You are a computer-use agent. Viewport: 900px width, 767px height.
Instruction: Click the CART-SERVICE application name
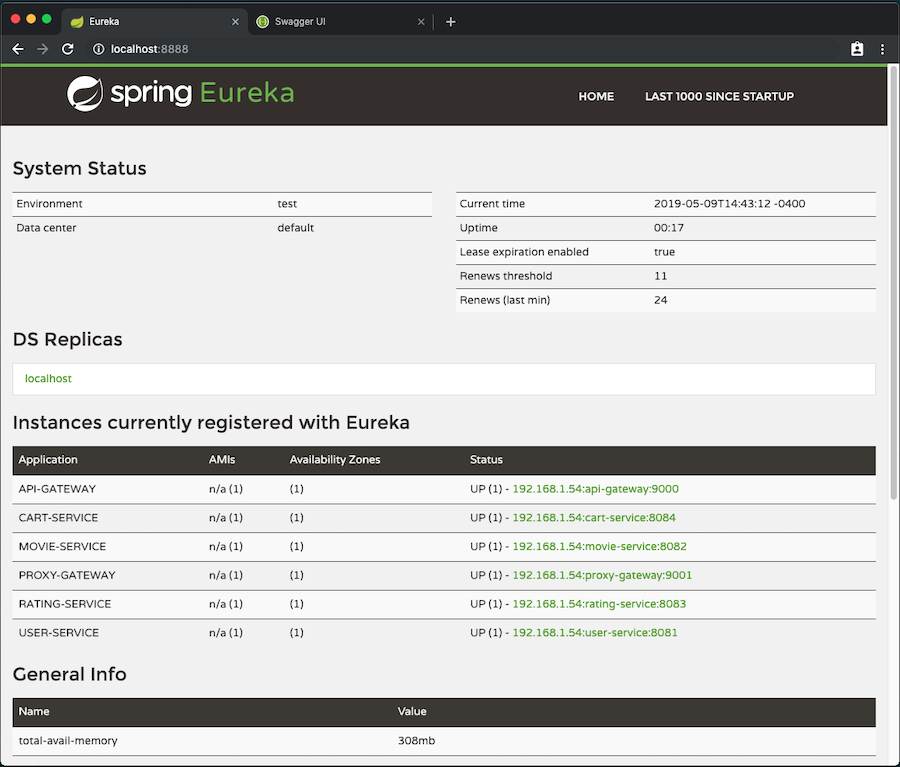59,518
